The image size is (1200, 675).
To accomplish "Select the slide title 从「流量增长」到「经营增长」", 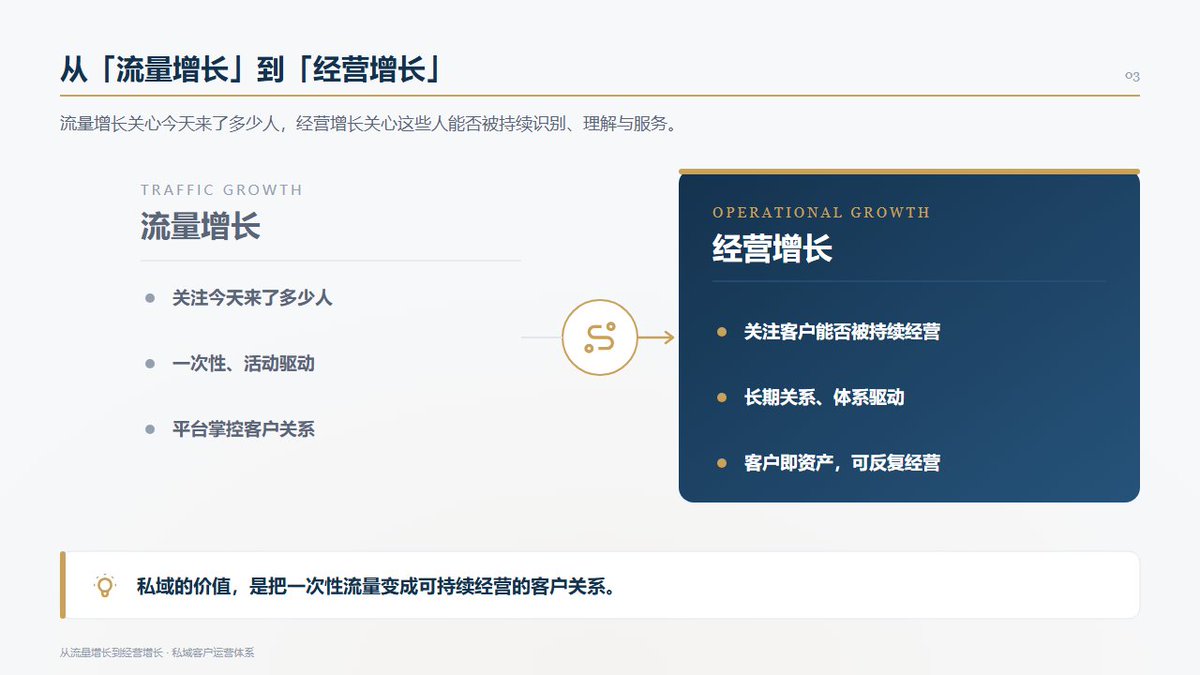I will pyautogui.click(x=252, y=70).
